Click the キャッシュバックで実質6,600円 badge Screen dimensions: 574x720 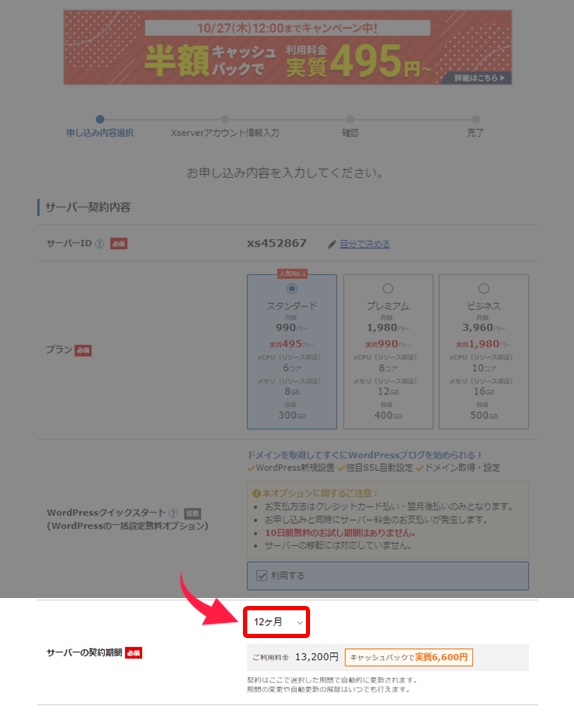[409, 657]
